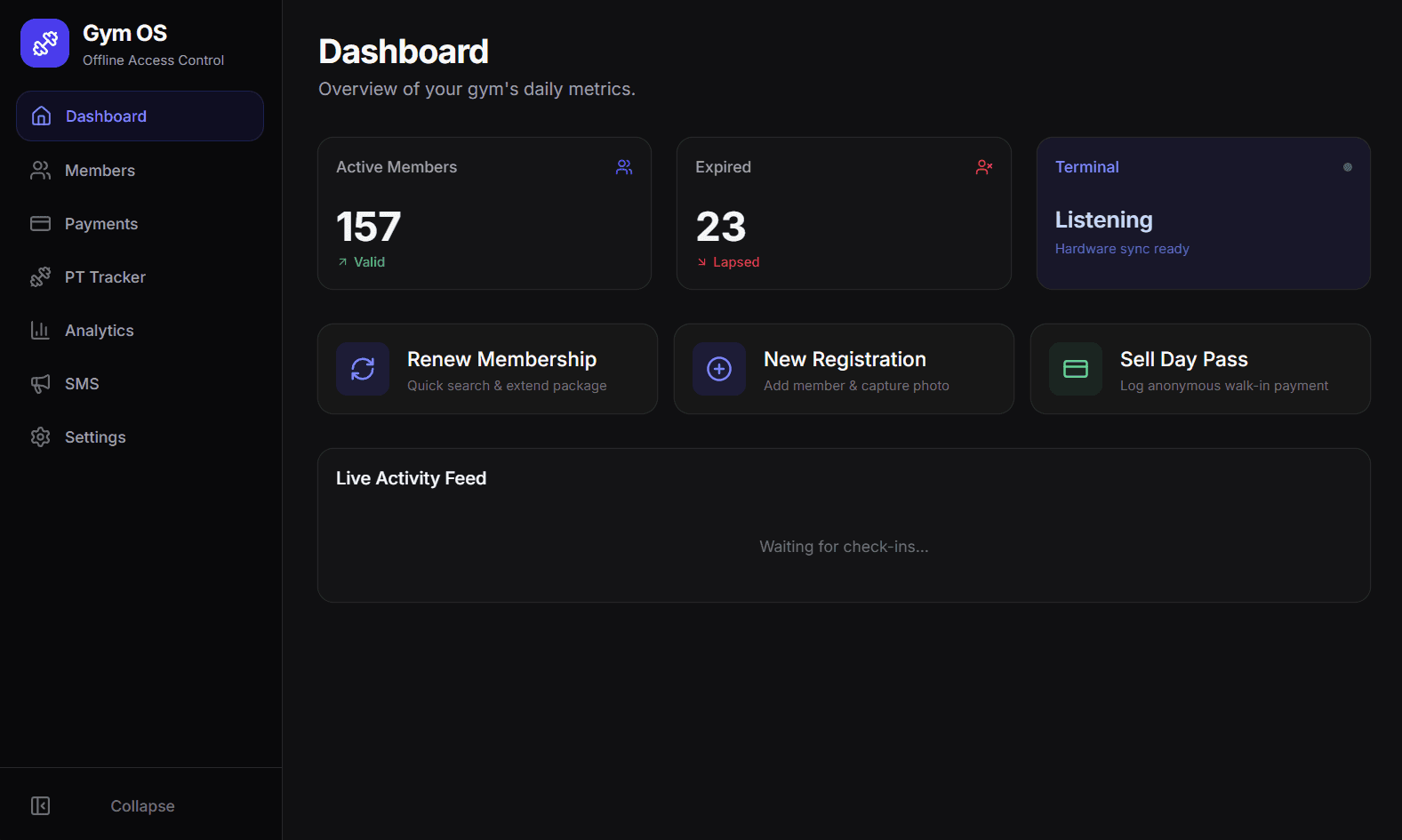Click the plus circle icon on New Registration
This screenshot has height=840, width=1402.
coord(719,369)
